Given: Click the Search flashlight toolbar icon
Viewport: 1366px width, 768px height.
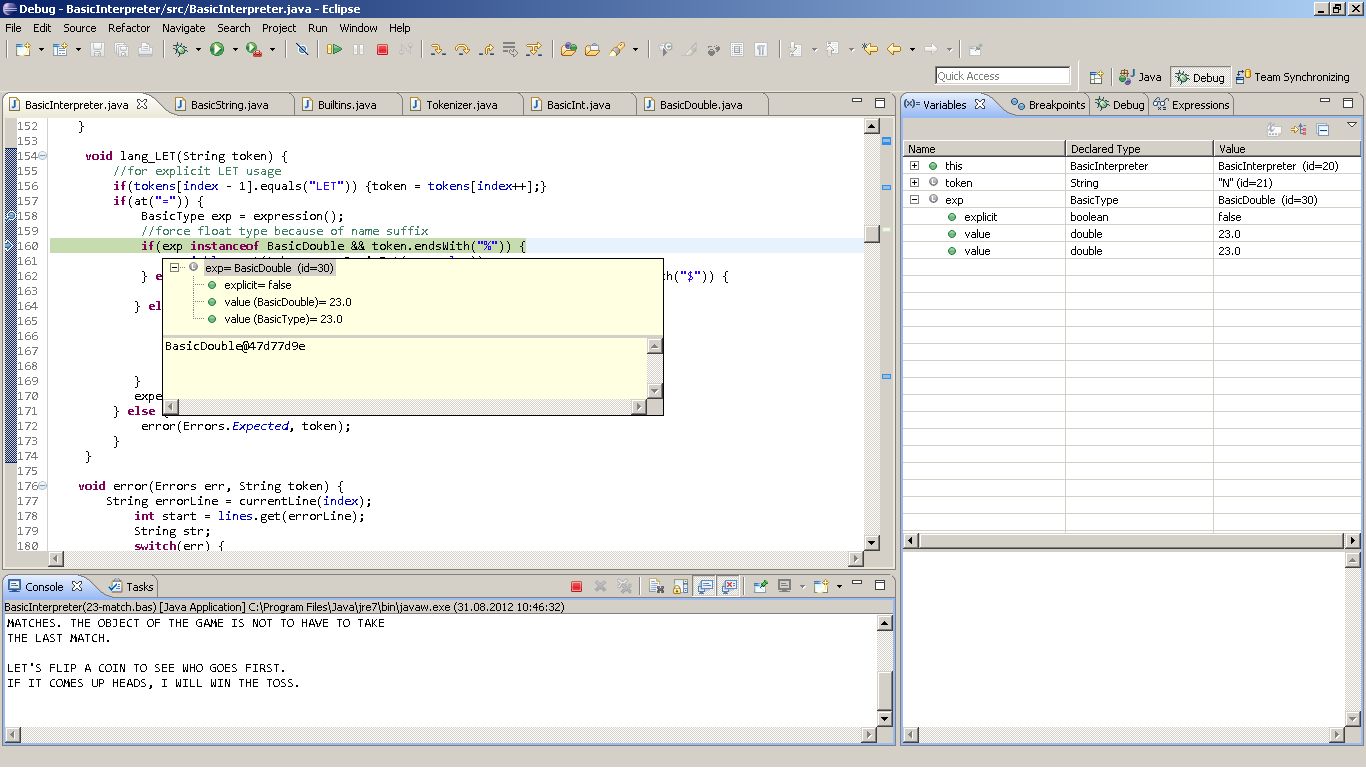Looking at the screenshot, I should click(x=617, y=49).
